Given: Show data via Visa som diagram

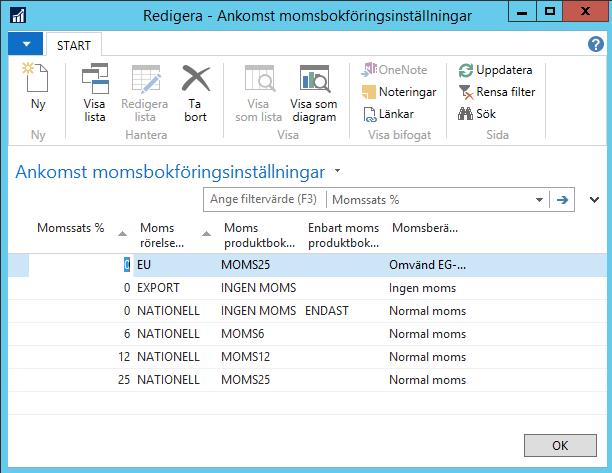Looking at the screenshot, I should pyautogui.click(x=314, y=93).
